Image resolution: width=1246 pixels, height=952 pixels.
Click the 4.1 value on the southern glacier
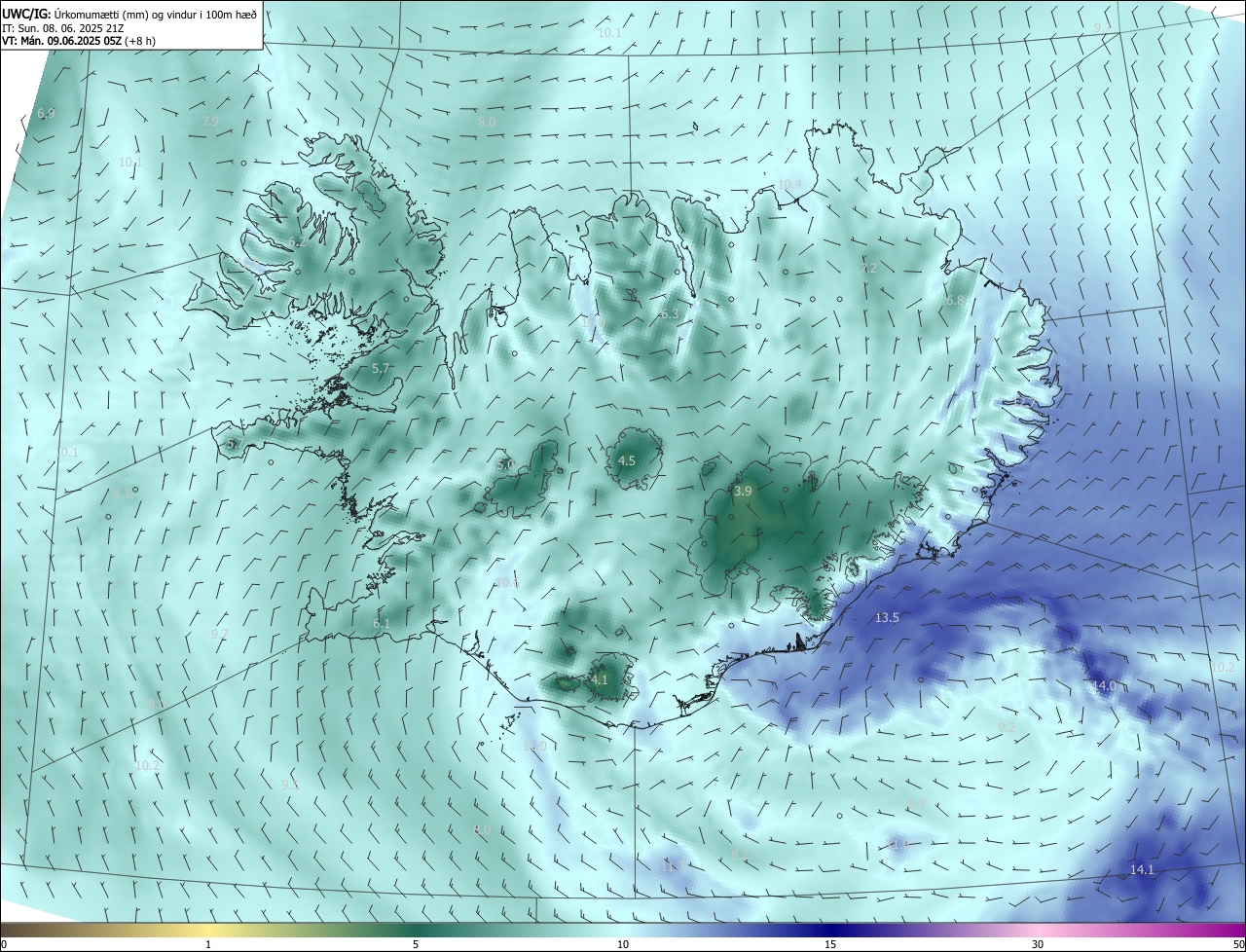click(600, 680)
